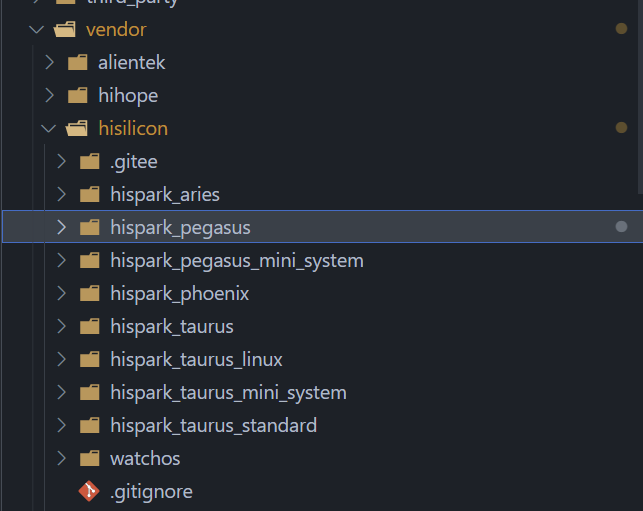Viewport: 643px width, 511px height.
Task: Click the modified dot on hisilicon row
Action: (621, 128)
